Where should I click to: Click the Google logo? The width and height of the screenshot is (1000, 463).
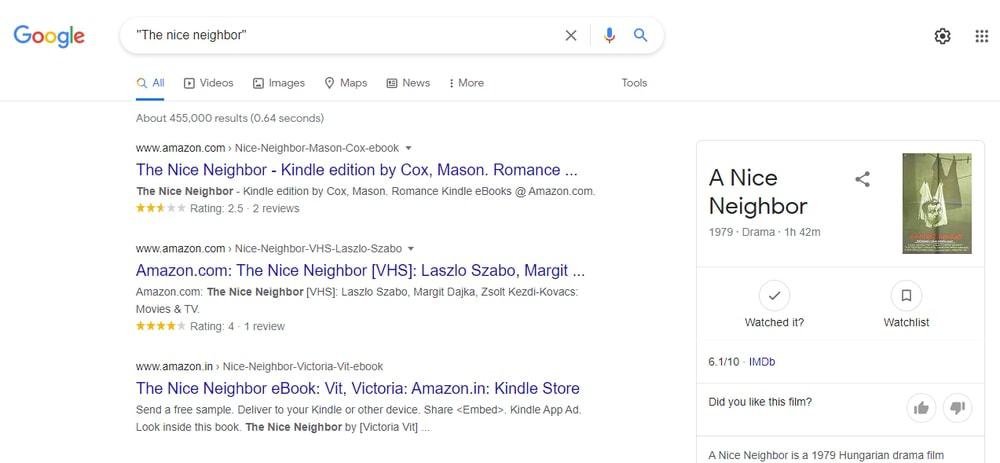(x=49, y=36)
